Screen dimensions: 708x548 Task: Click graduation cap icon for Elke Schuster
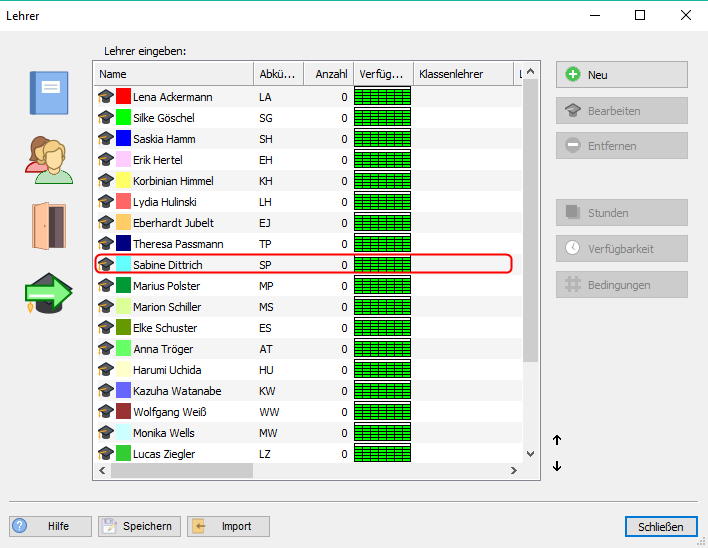click(106, 327)
